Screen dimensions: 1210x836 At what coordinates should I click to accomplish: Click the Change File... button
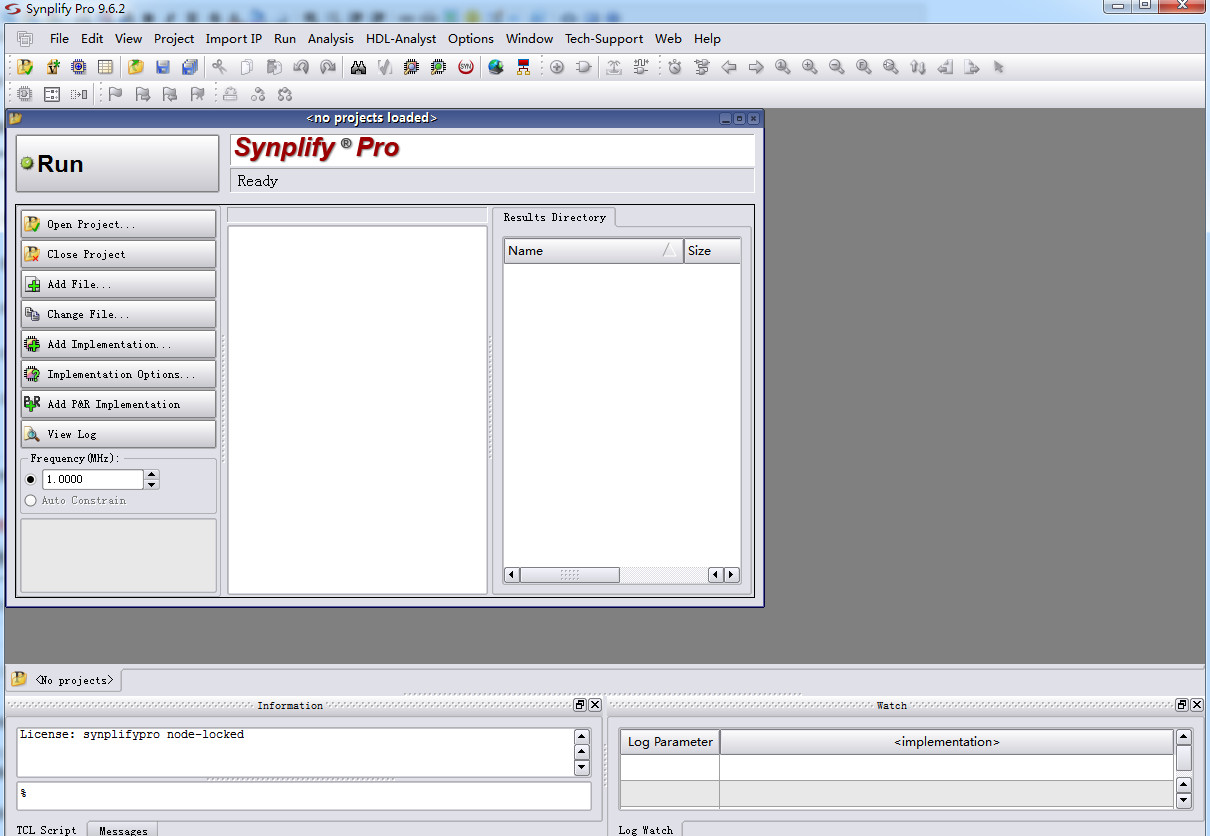coord(118,314)
